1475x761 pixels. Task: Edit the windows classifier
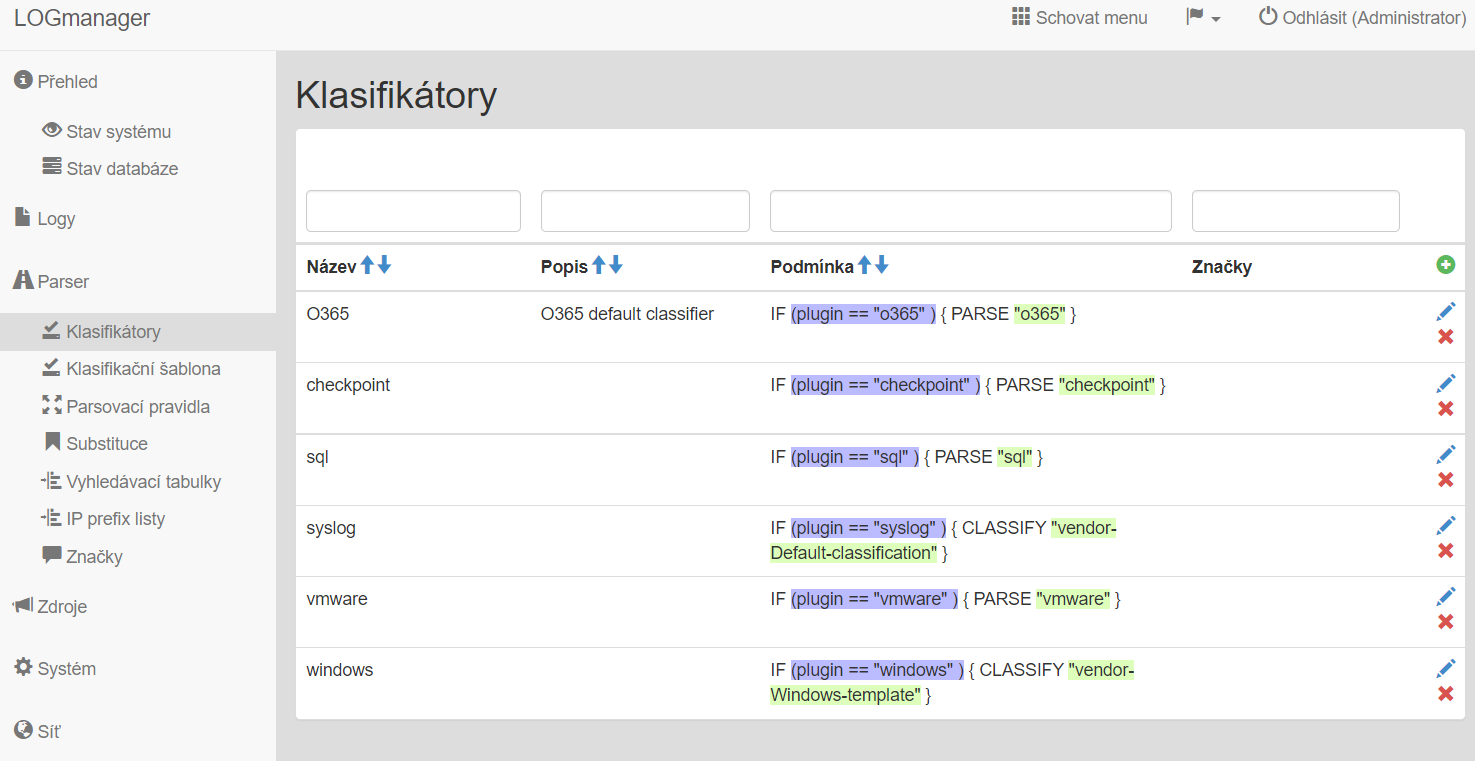[1445, 669]
